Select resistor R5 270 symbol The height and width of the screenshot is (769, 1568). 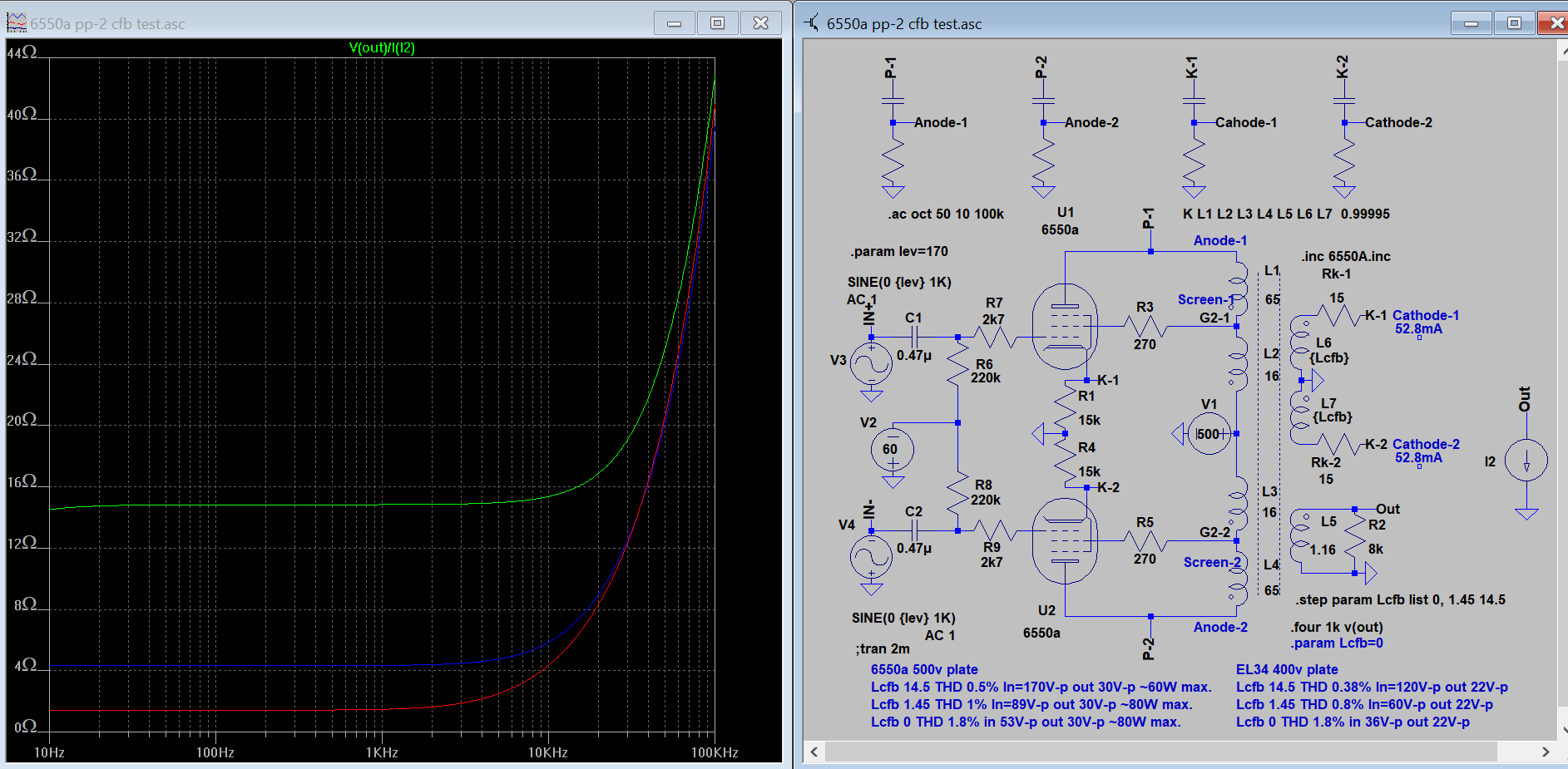[x=1145, y=541]
